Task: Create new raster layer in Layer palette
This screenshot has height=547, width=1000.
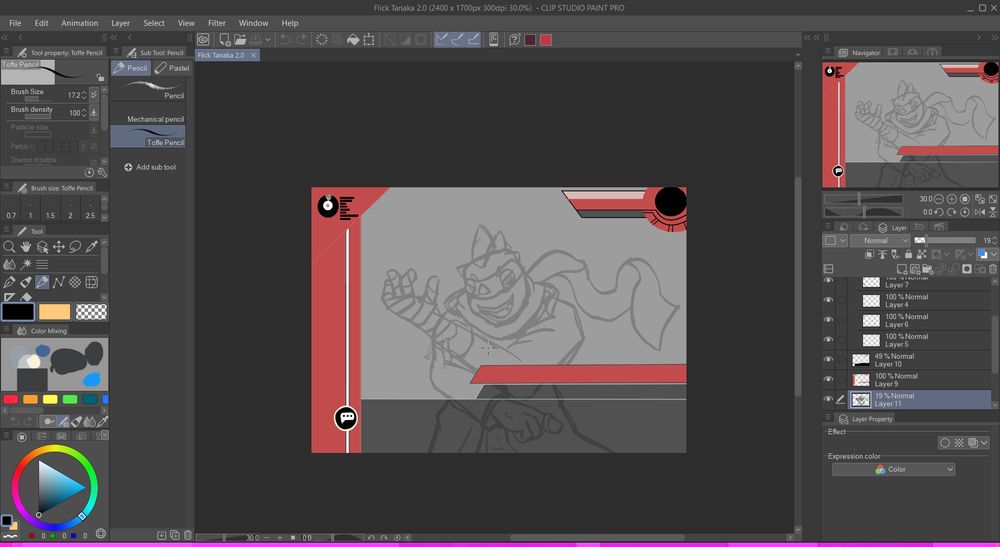Action: (x=901, y=269)
